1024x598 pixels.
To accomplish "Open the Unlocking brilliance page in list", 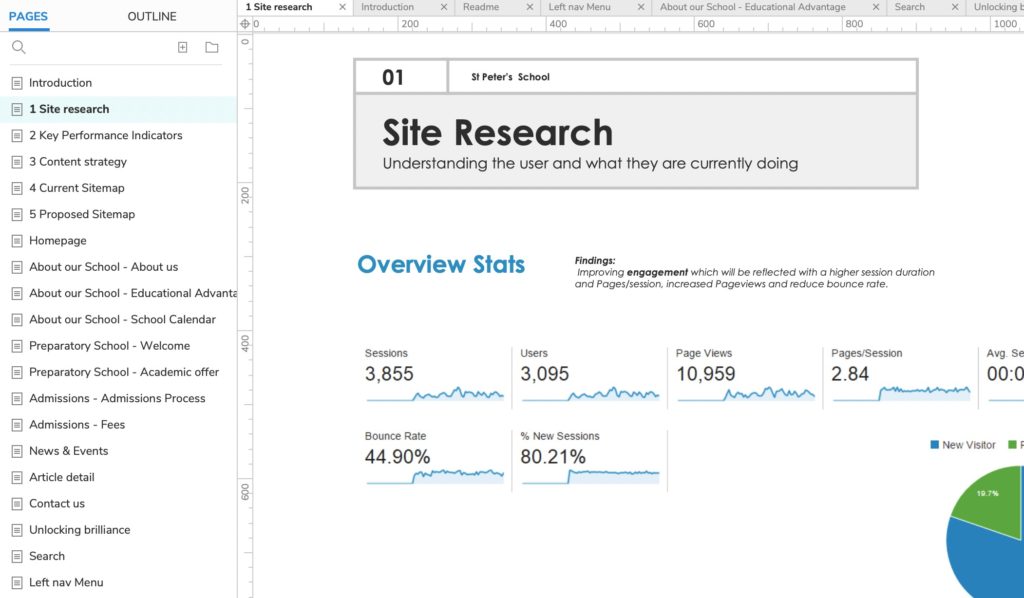I will pyautogui.click(x=80, y=530).
